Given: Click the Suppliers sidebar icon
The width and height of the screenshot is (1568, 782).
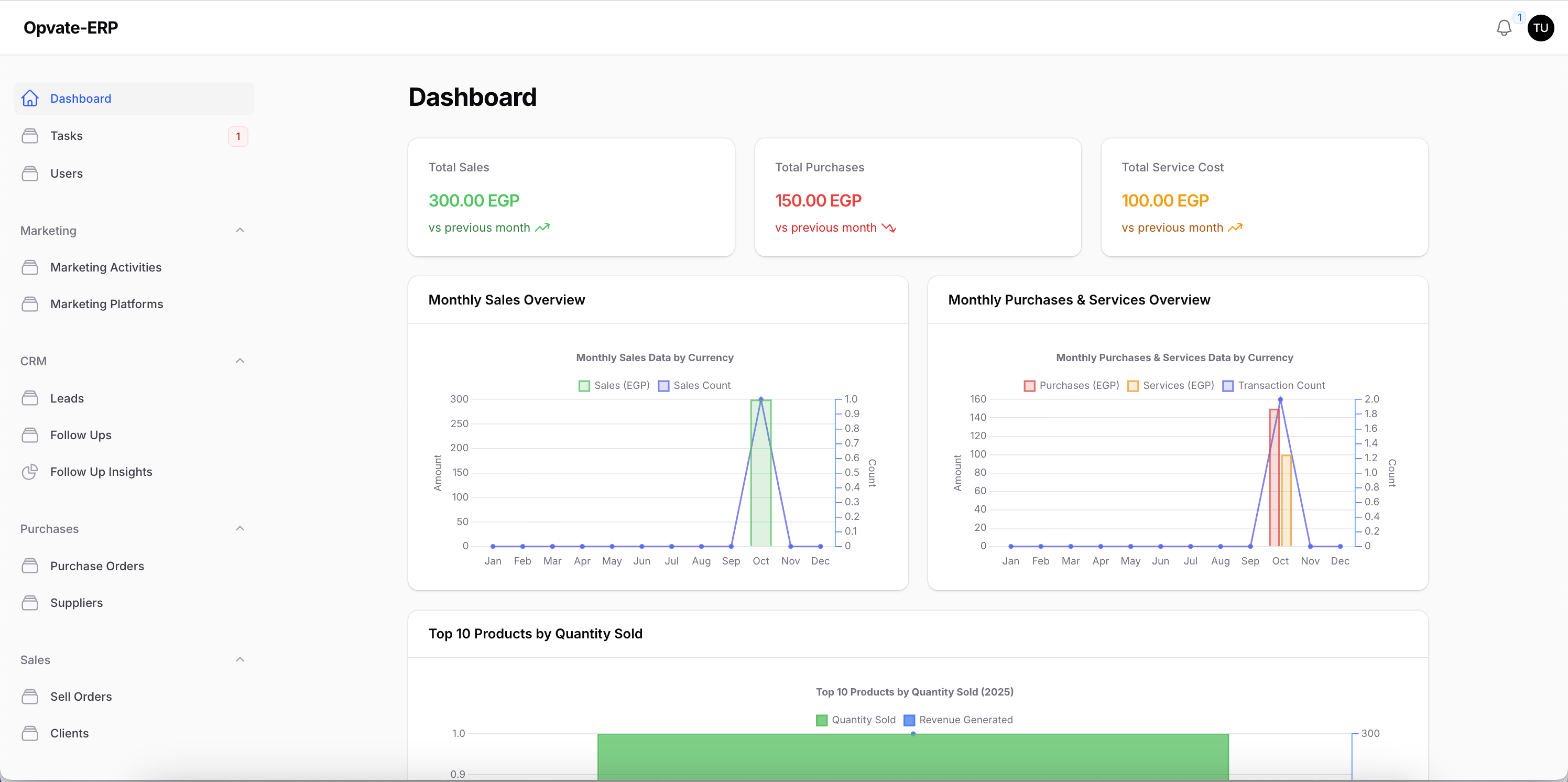Looking at the screenshot, I should pyautogui.click(x=30, y=602).
